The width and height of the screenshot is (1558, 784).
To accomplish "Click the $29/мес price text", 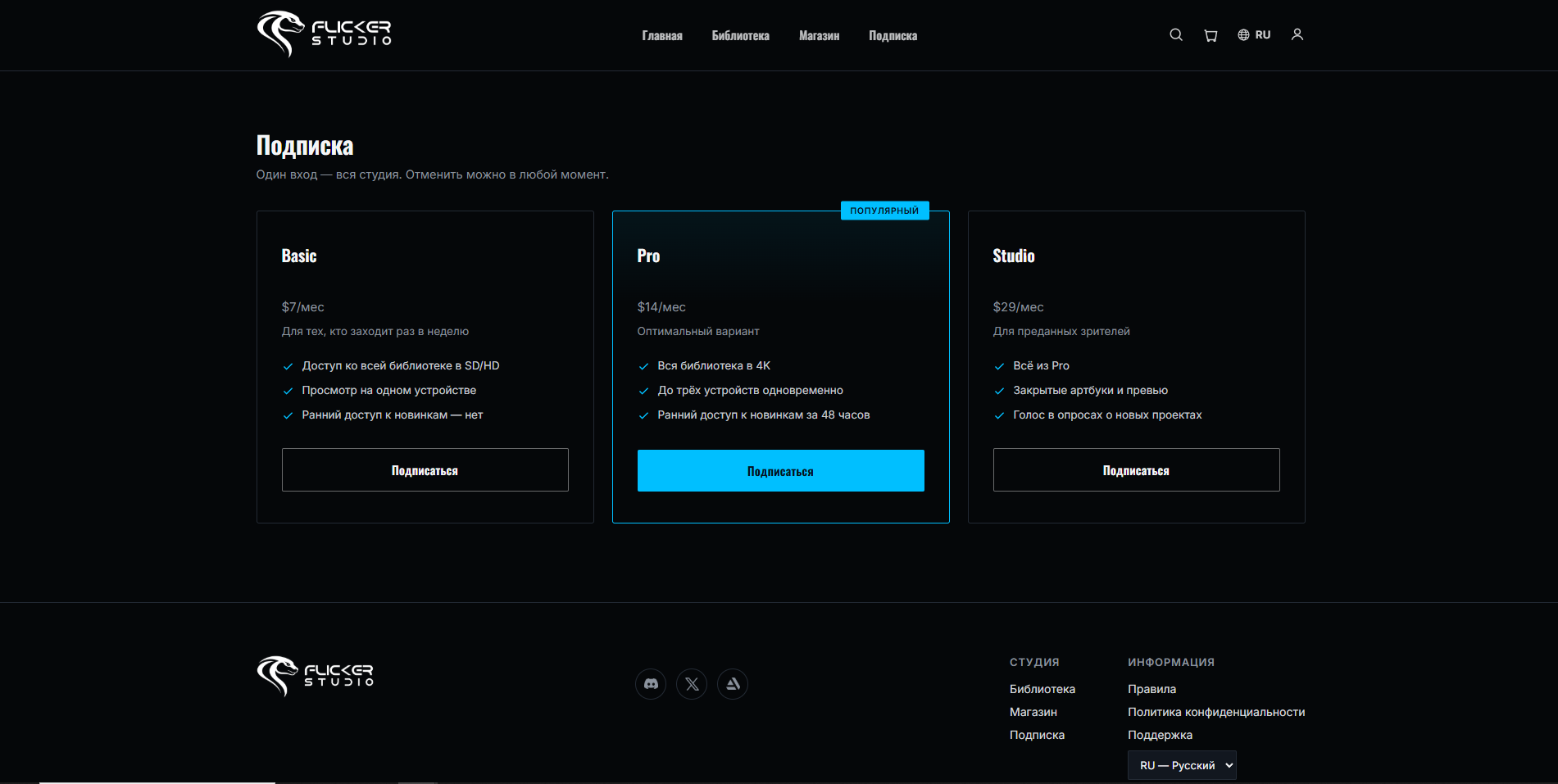I will pos(1019,307).
